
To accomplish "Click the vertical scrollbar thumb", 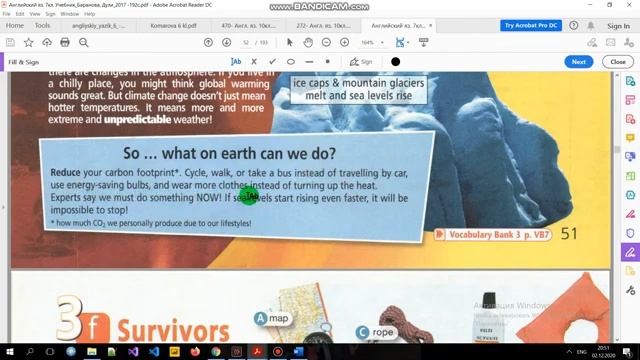I will (x=617, y=150).
